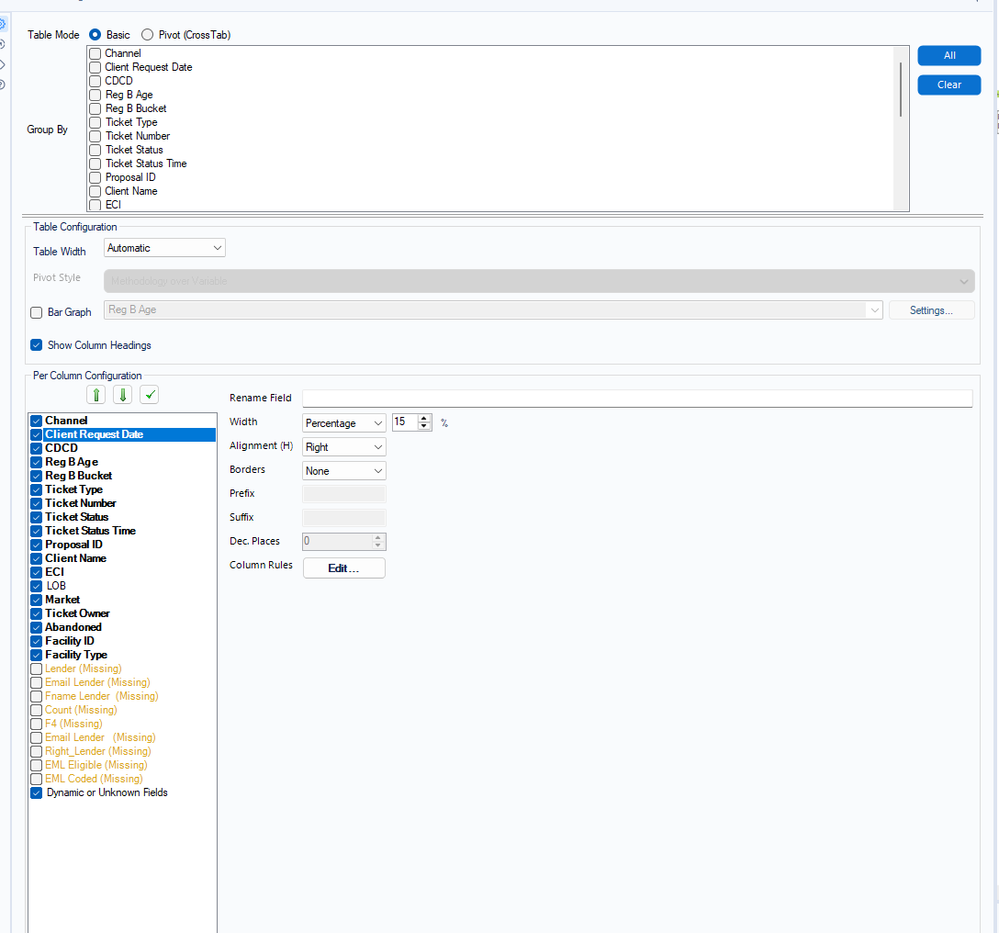
Task: Select Ticket Owner row in column list
Action: 122,614
